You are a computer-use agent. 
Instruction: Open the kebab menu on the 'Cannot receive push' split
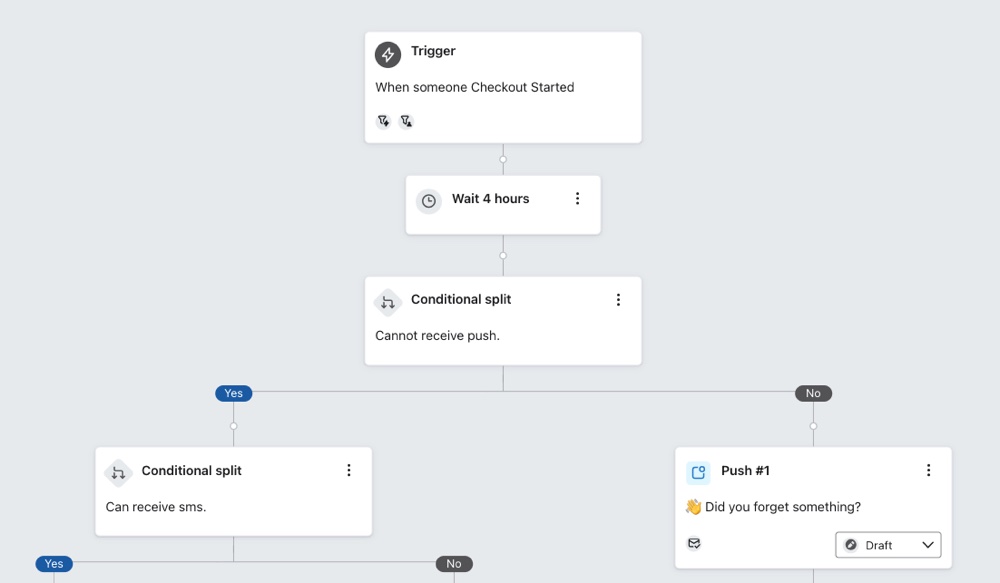click(x=618, y=299)
